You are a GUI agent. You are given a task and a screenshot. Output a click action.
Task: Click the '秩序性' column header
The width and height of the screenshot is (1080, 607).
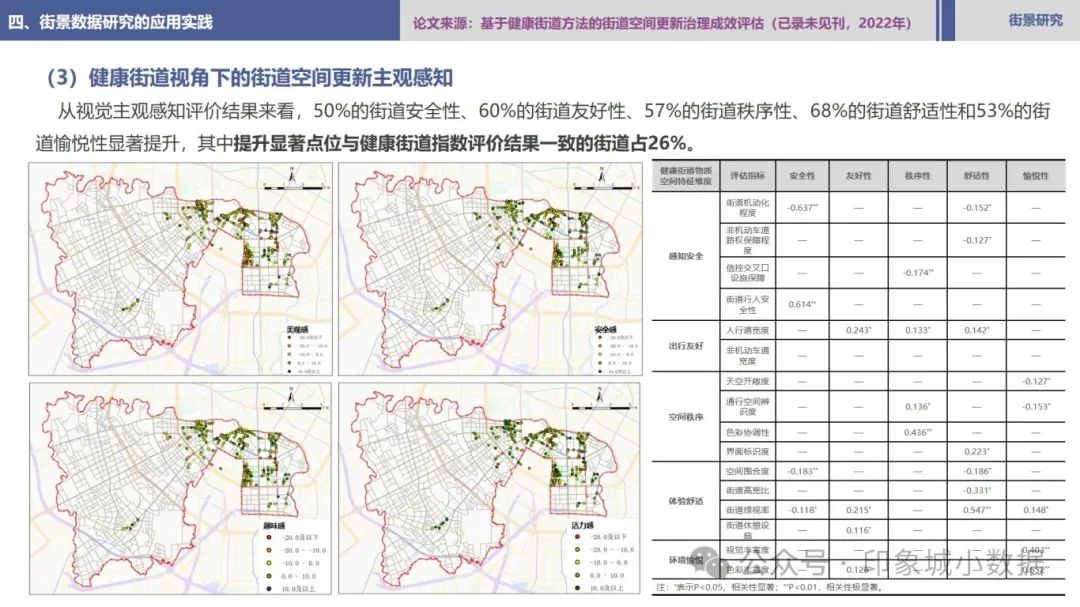click(917, 176)
